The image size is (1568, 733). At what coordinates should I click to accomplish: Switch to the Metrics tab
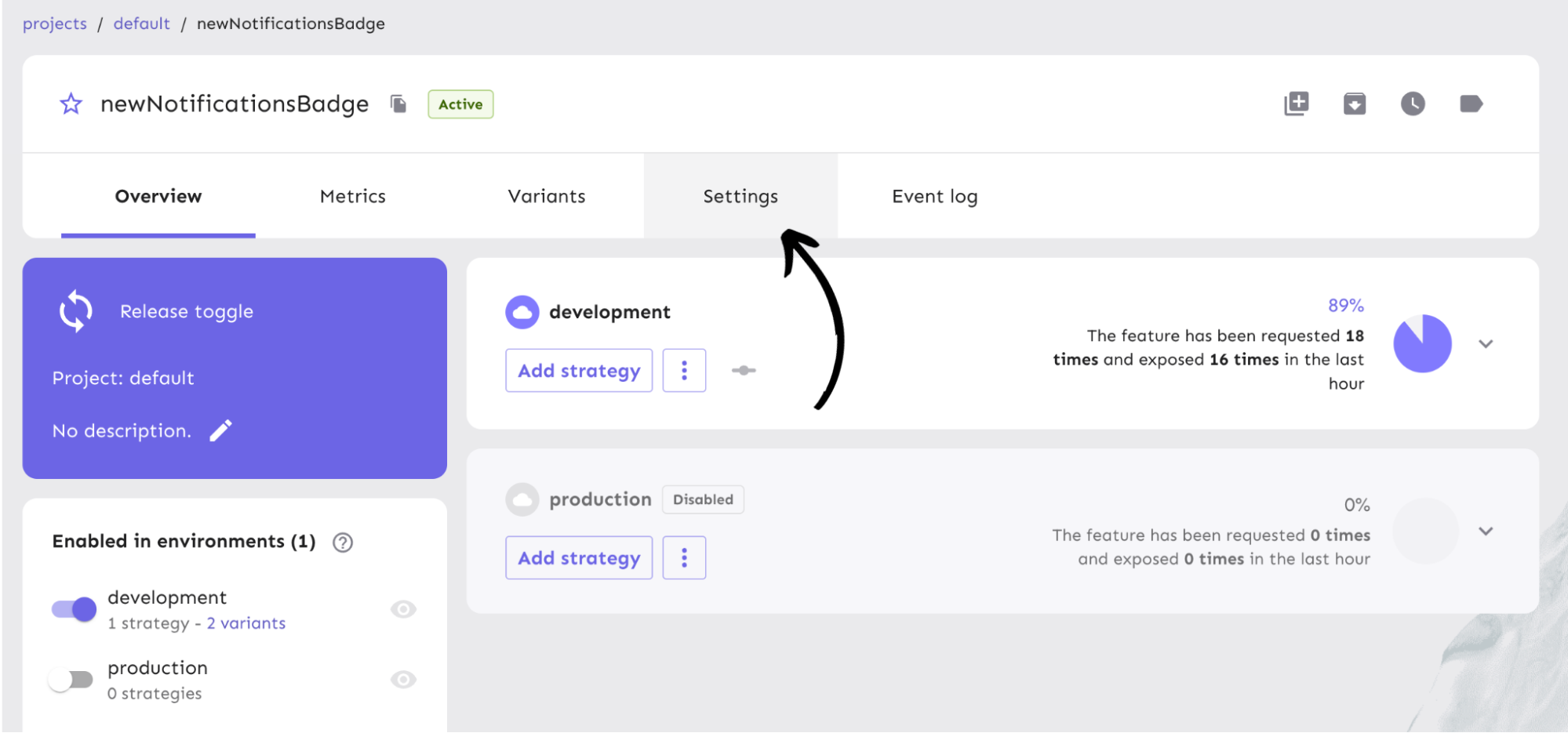352,196
